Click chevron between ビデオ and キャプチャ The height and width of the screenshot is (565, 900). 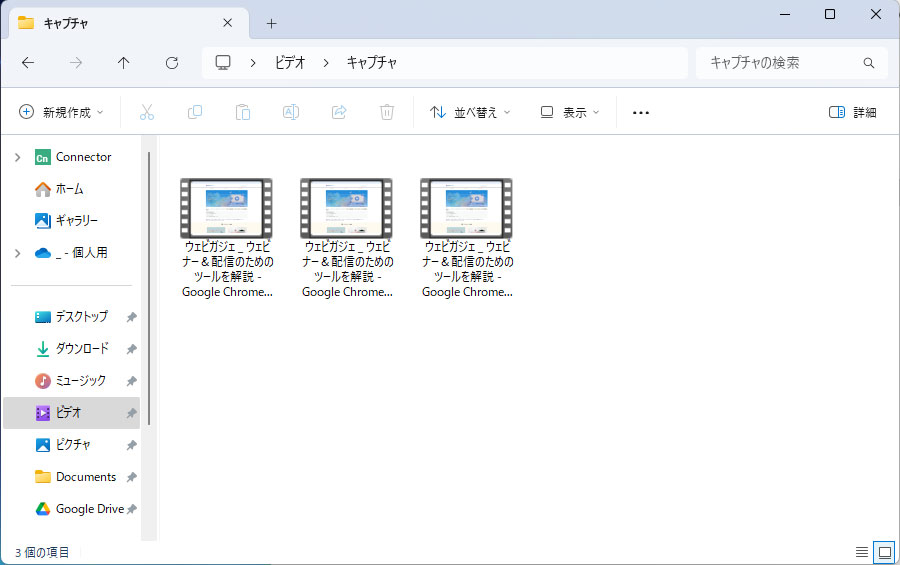click(325, 63)
